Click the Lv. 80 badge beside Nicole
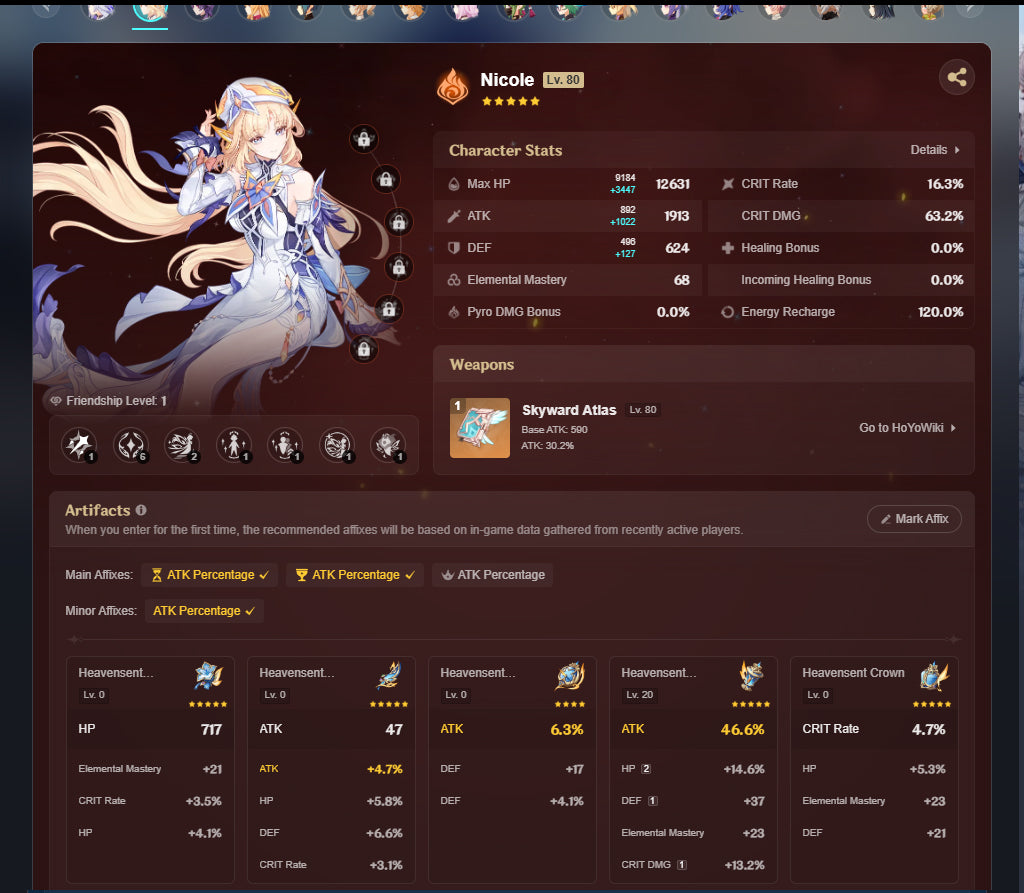 click(563, 80)
